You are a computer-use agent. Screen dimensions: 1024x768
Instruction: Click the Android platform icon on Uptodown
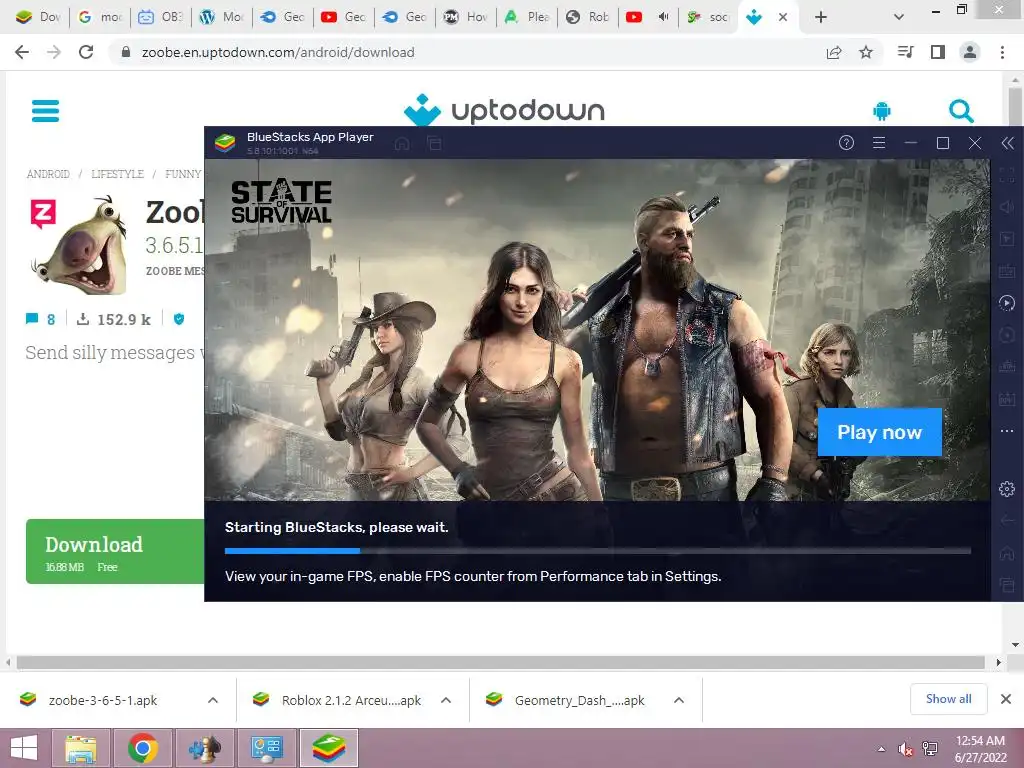[x=882, y=111]
